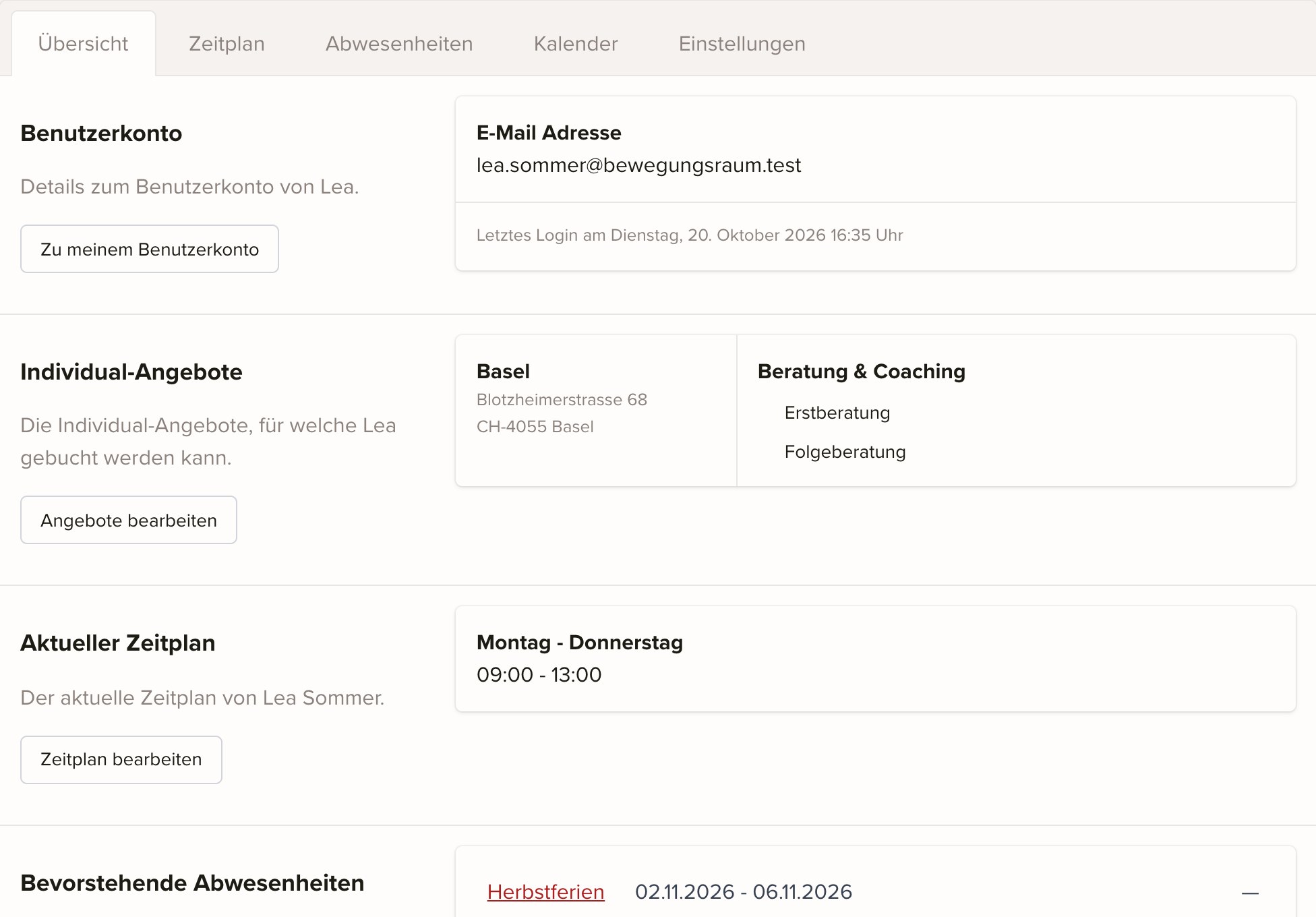Screen dimensions: 1316x917
Task: Select the Einstellungen tab
Action: click(x=742, y=44)
